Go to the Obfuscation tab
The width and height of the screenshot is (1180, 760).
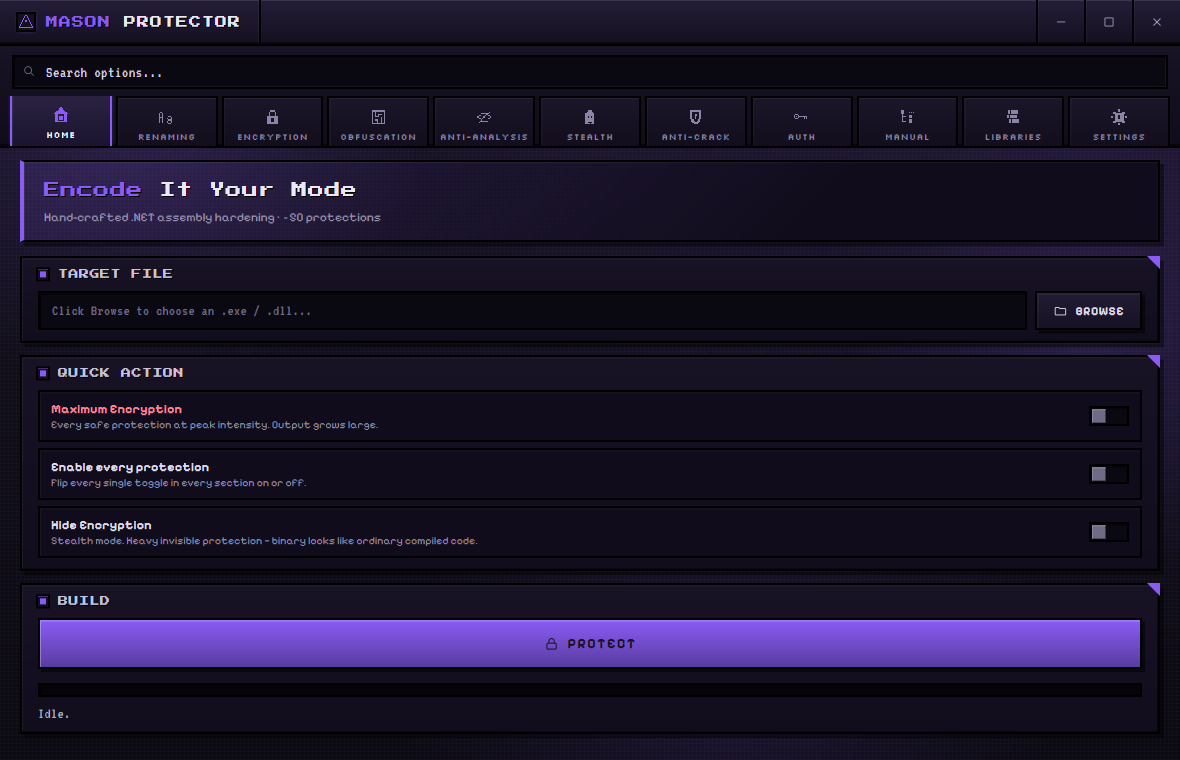coord(379,121)
